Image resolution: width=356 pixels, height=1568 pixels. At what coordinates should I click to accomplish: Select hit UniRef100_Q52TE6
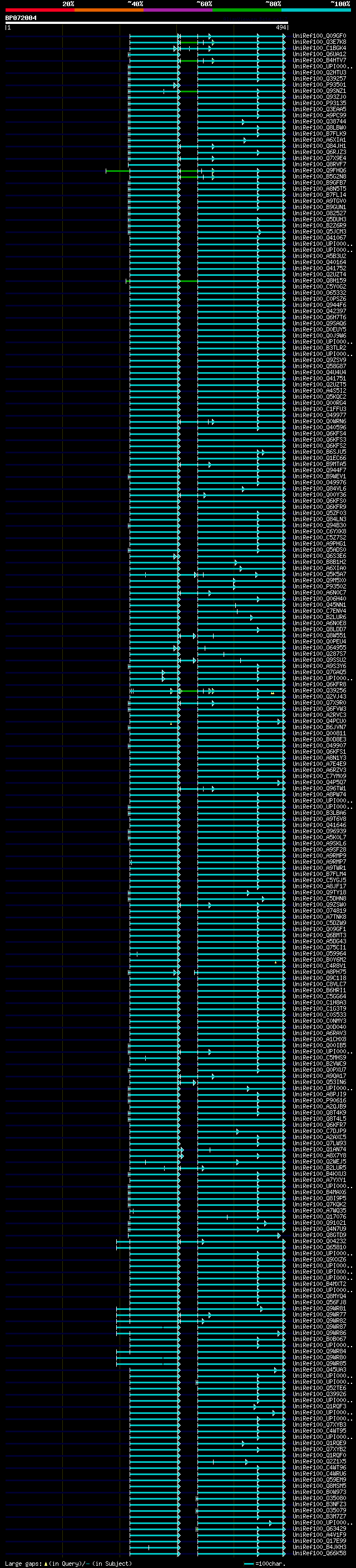point(319,1388)
